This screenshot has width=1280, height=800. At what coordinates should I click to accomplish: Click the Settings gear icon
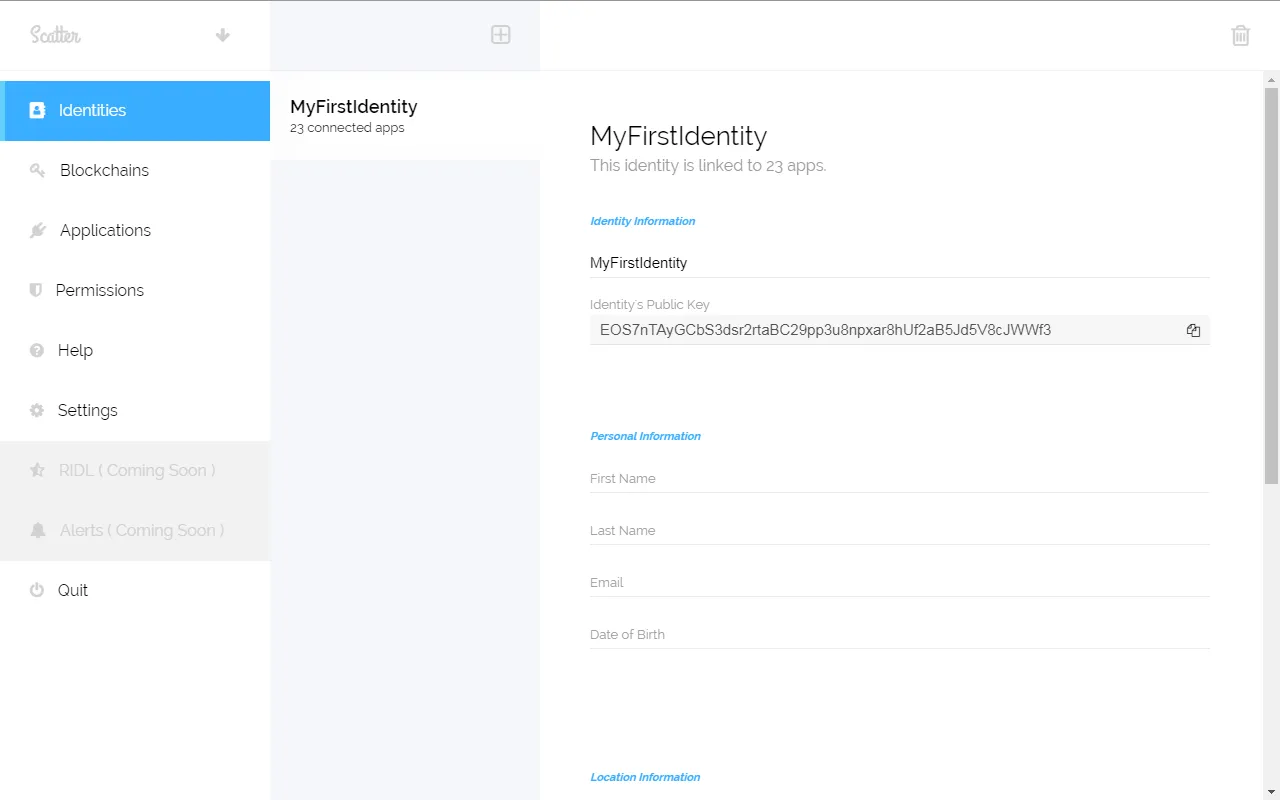[x=37, y=411]
